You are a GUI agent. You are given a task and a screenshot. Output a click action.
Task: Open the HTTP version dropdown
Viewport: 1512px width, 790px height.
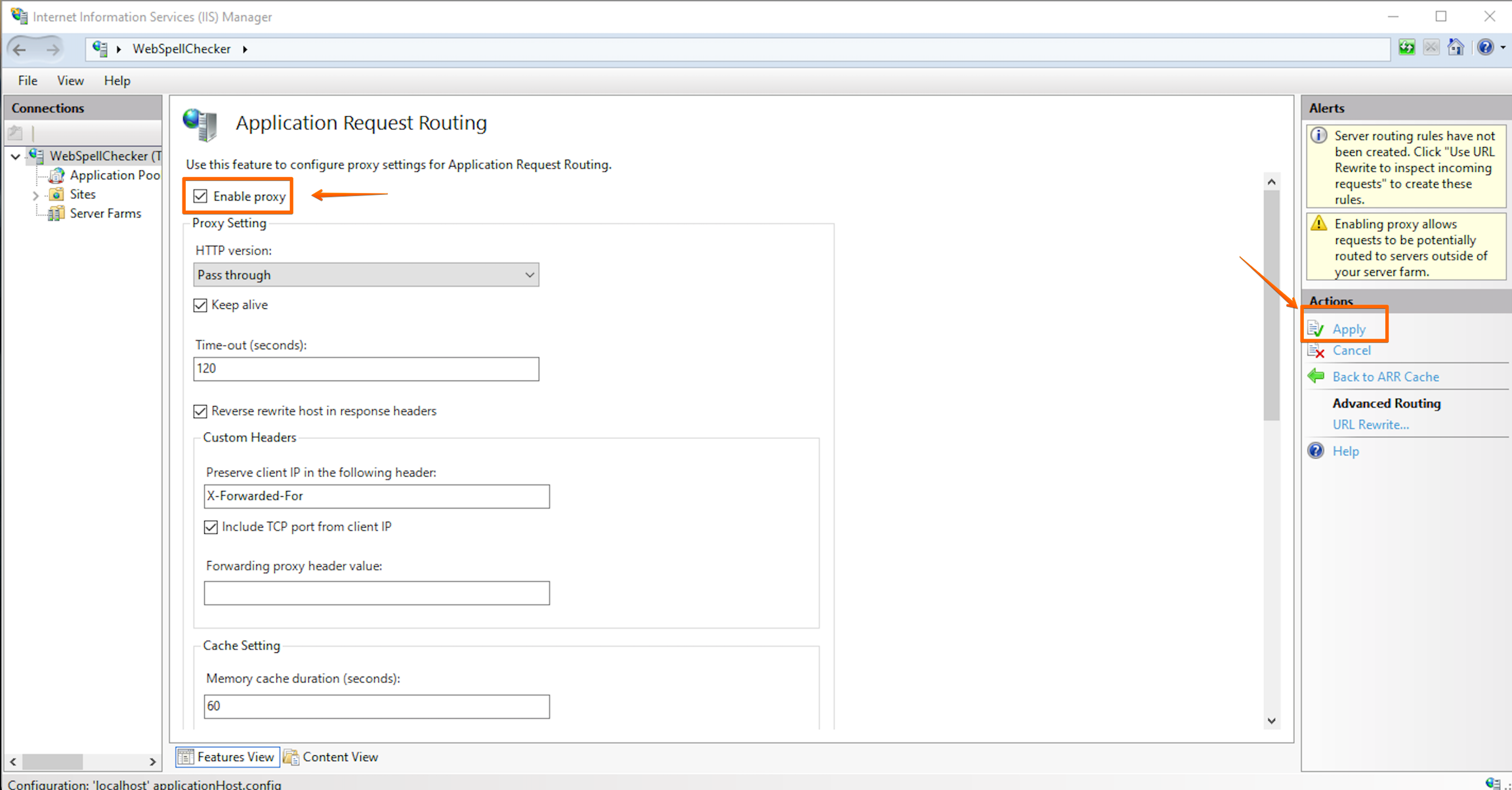pos(366,275)
